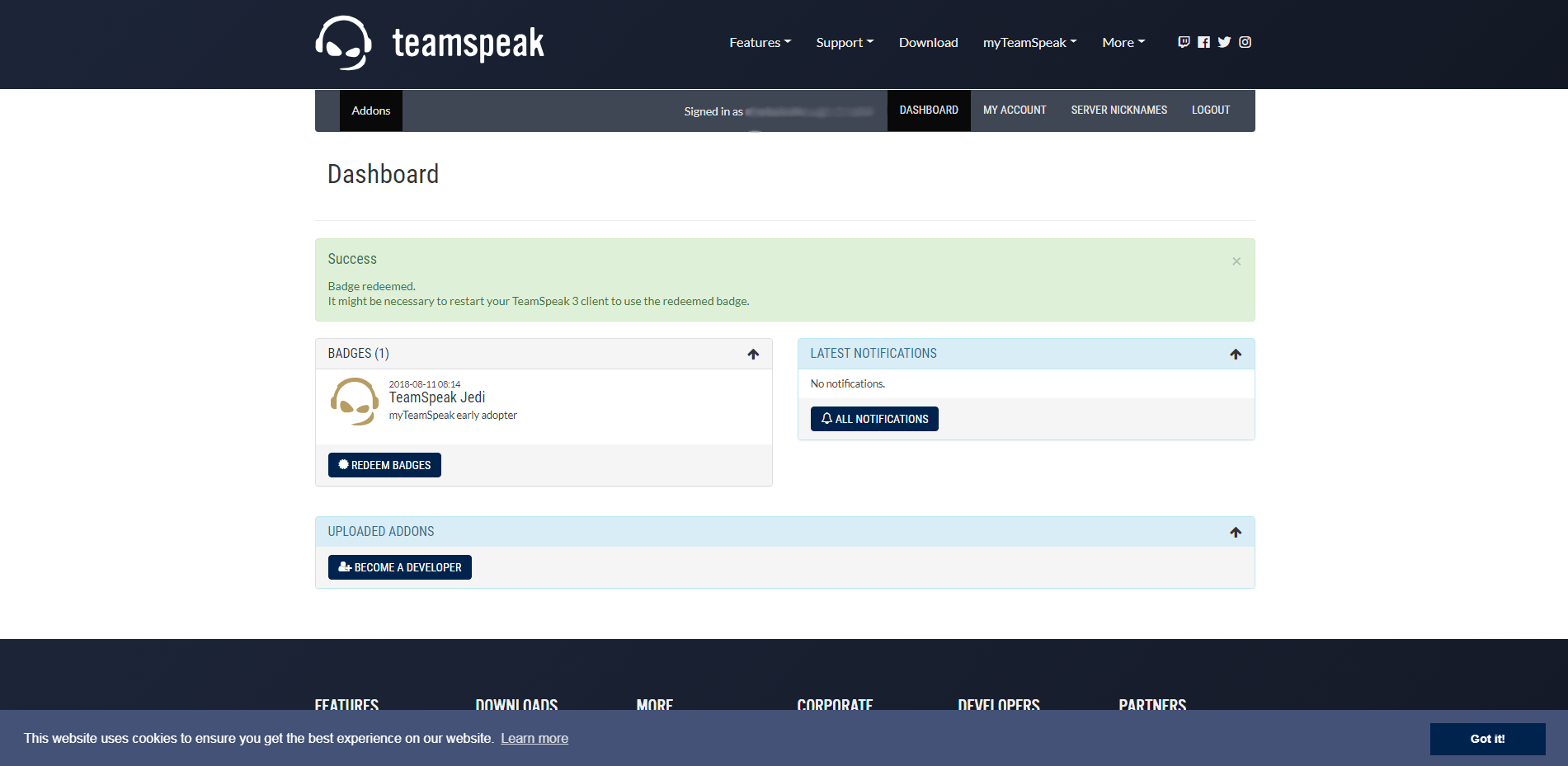Switch to the My Account tab
1568x766 pixels.
1014,110
